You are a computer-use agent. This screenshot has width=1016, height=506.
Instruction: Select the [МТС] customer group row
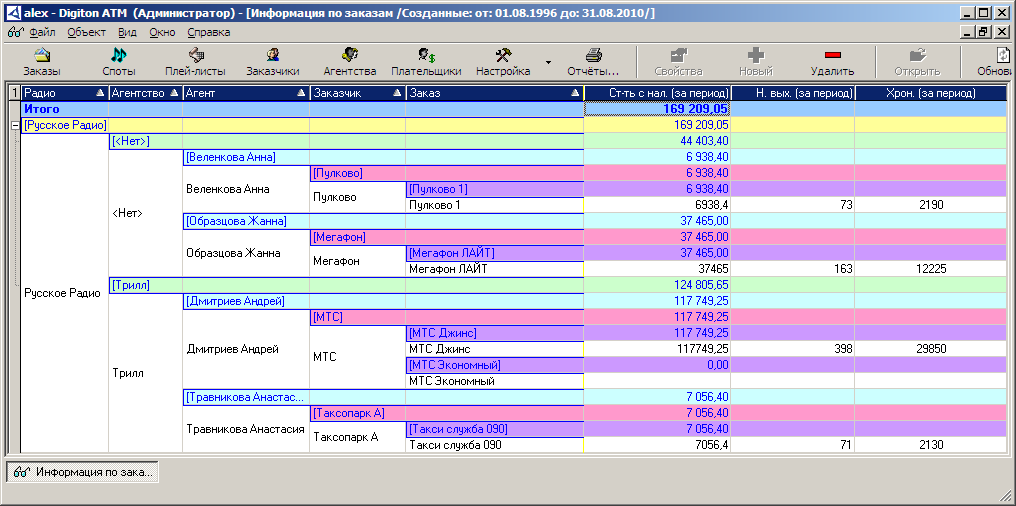tap(658, 317)
